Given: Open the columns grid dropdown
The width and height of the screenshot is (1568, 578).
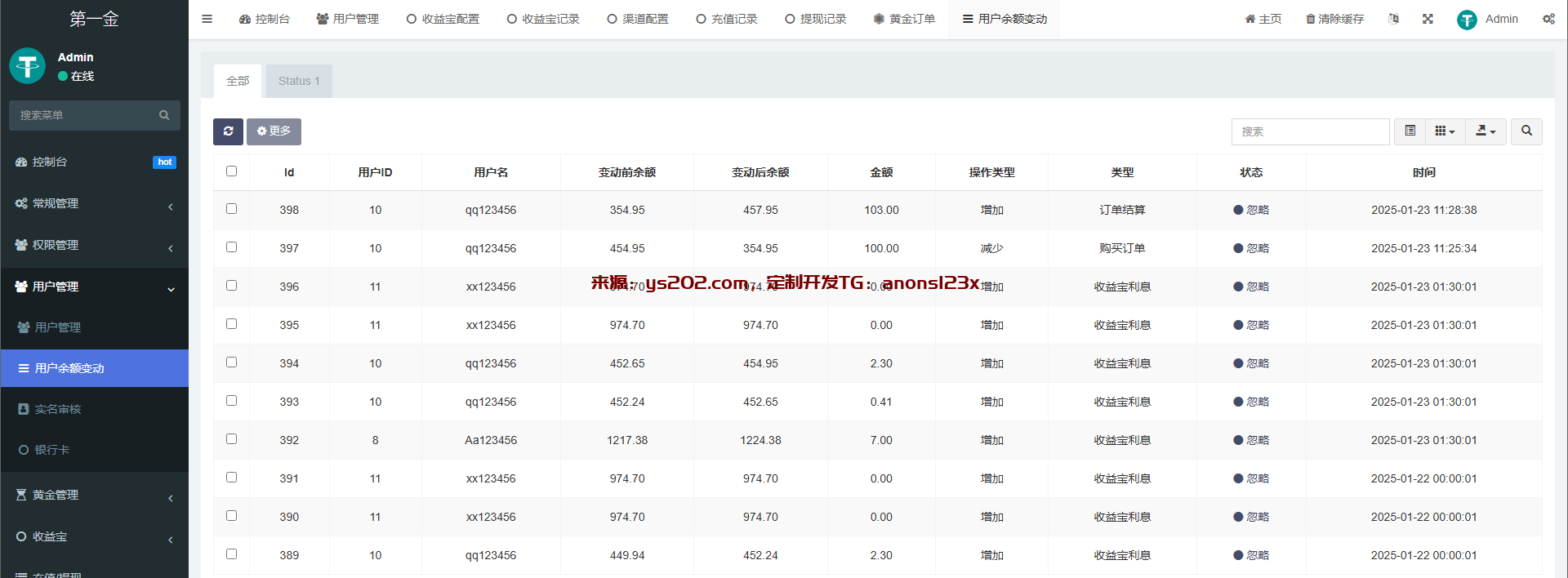Looking at the screenshot, I should pyautogui.click(x=1445, y=131).
